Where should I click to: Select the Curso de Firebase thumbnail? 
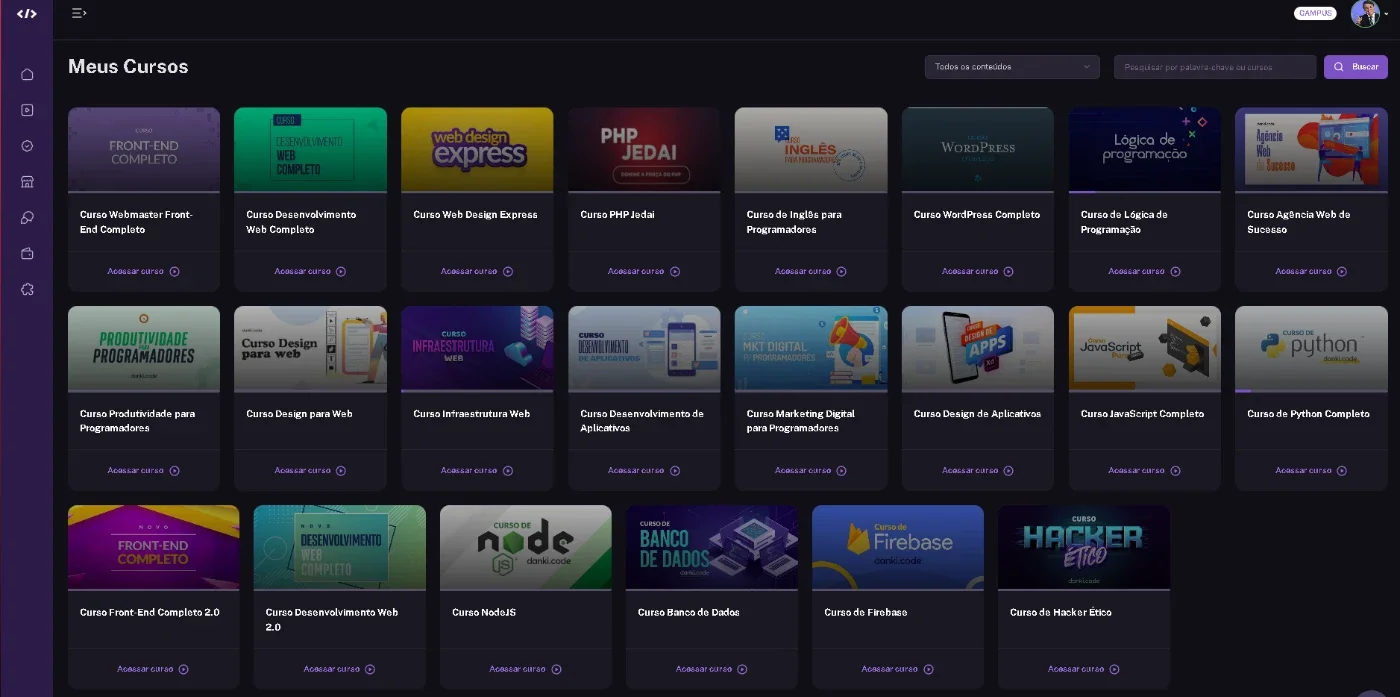[898, 547]
